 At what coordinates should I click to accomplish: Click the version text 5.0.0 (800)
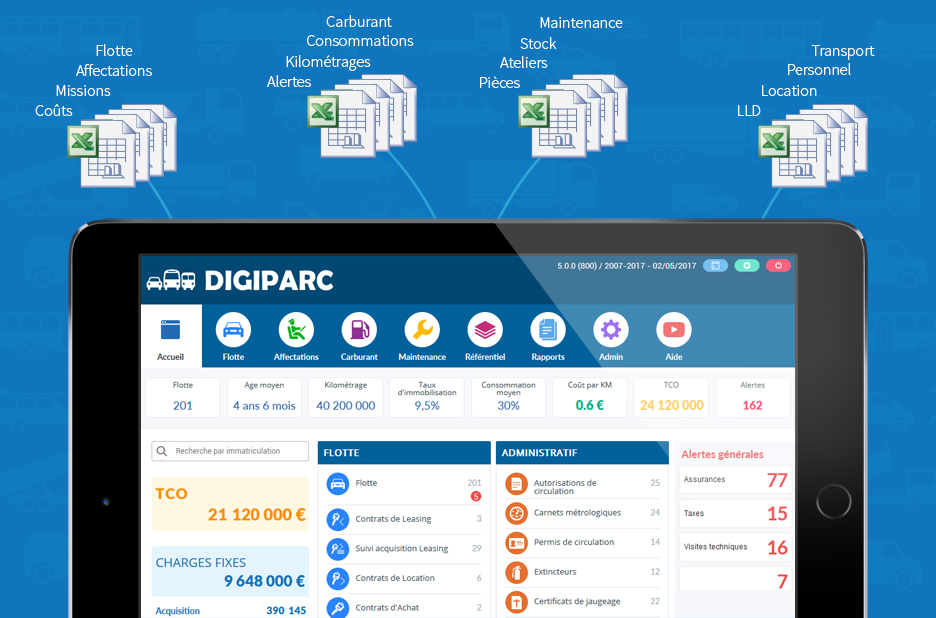(x=577, y=266)
